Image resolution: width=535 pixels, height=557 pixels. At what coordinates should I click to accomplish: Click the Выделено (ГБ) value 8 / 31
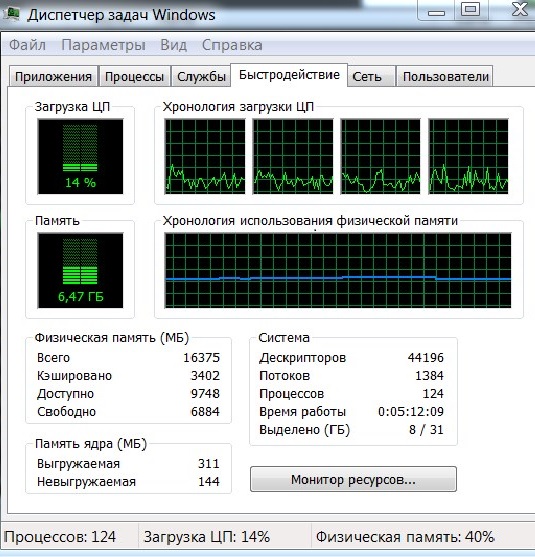(426, 430)
